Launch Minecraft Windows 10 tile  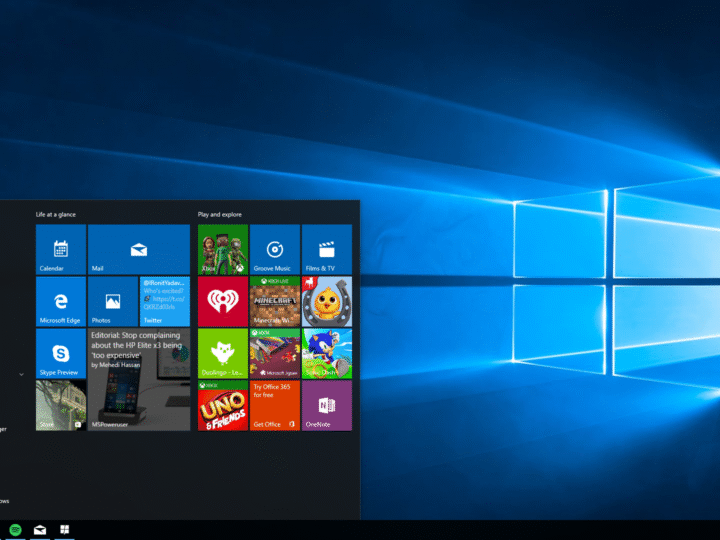pyautogui.click(x=275, y=301)
